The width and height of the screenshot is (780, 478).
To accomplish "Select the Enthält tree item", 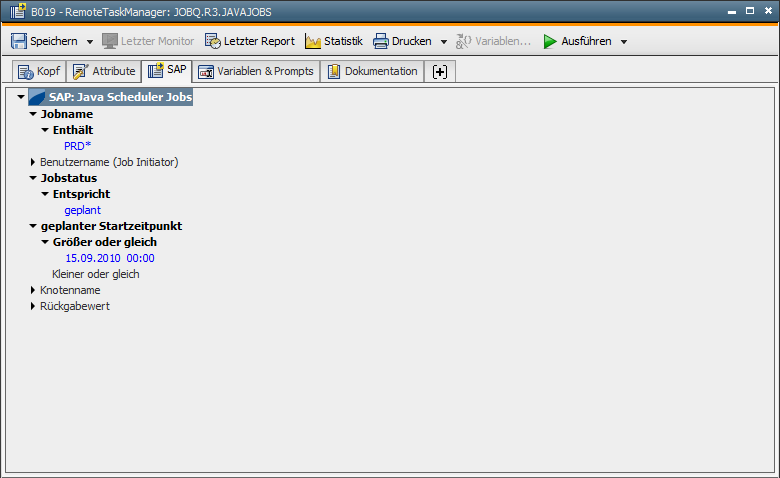I will (x=73, y=130).
